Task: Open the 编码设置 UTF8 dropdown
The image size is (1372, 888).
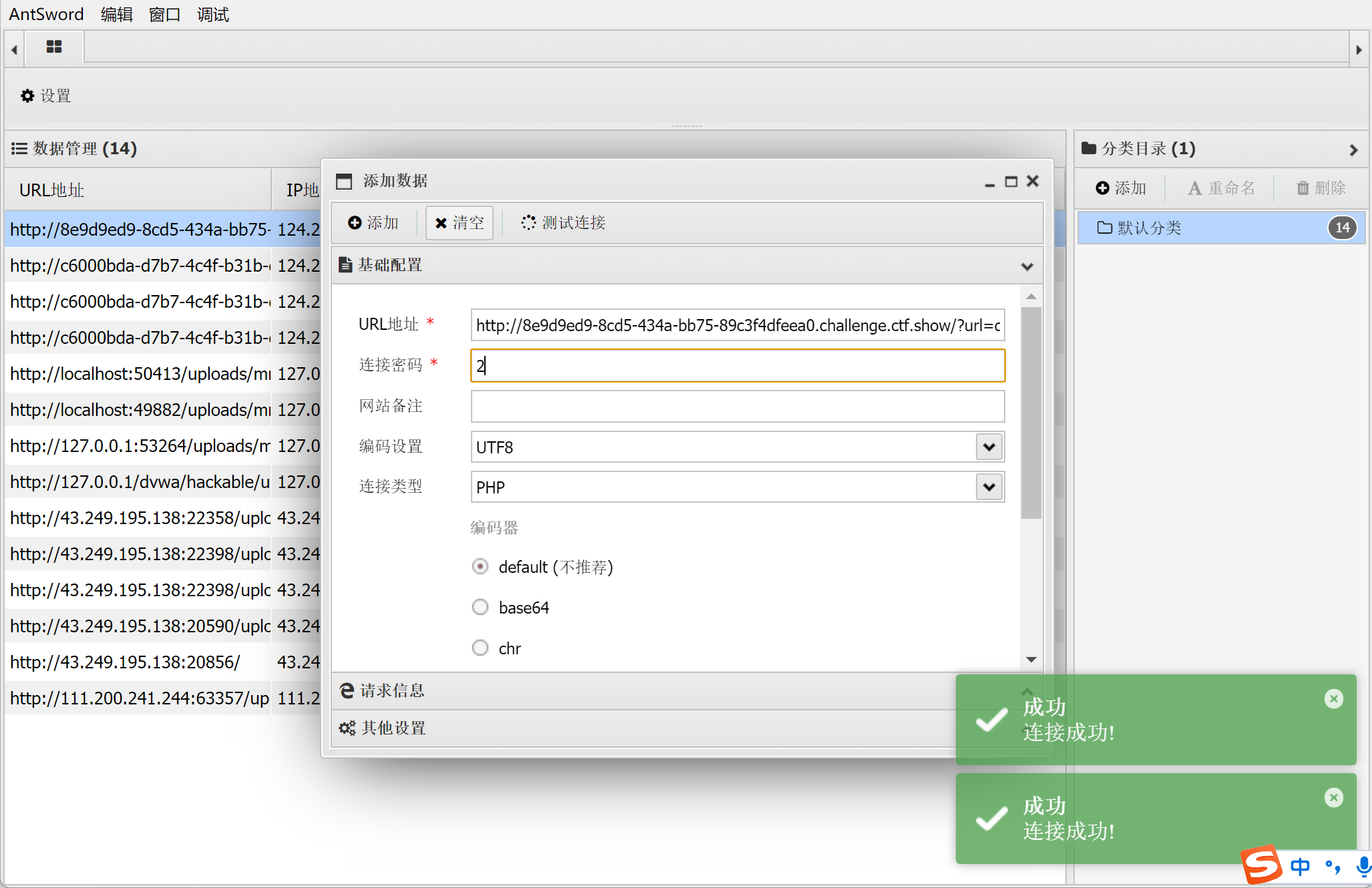Action: point(989,447)
